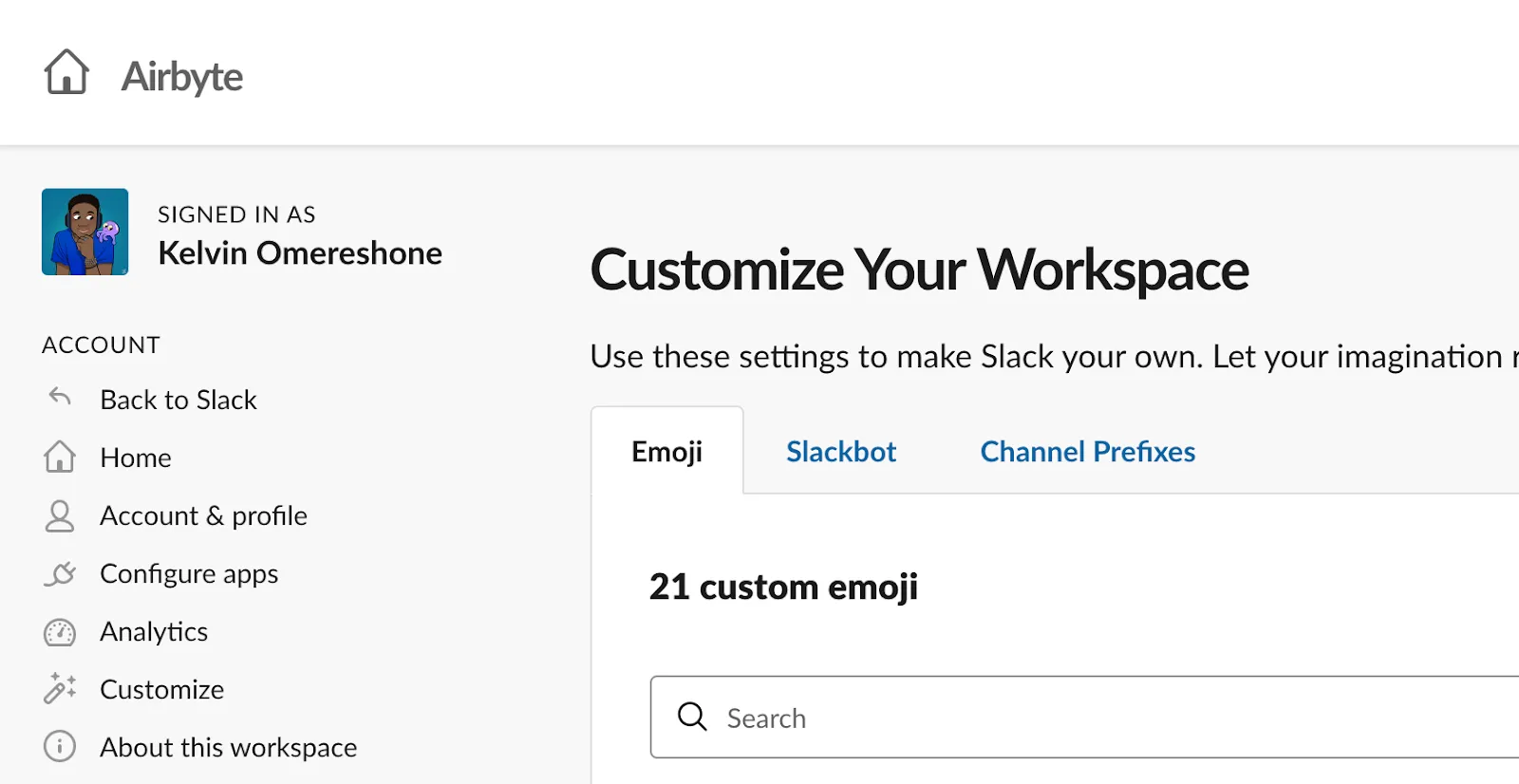This screenshot has height=784, width=1519.
Task: Open the Configure apps link
Action: [x=189, y=574]
